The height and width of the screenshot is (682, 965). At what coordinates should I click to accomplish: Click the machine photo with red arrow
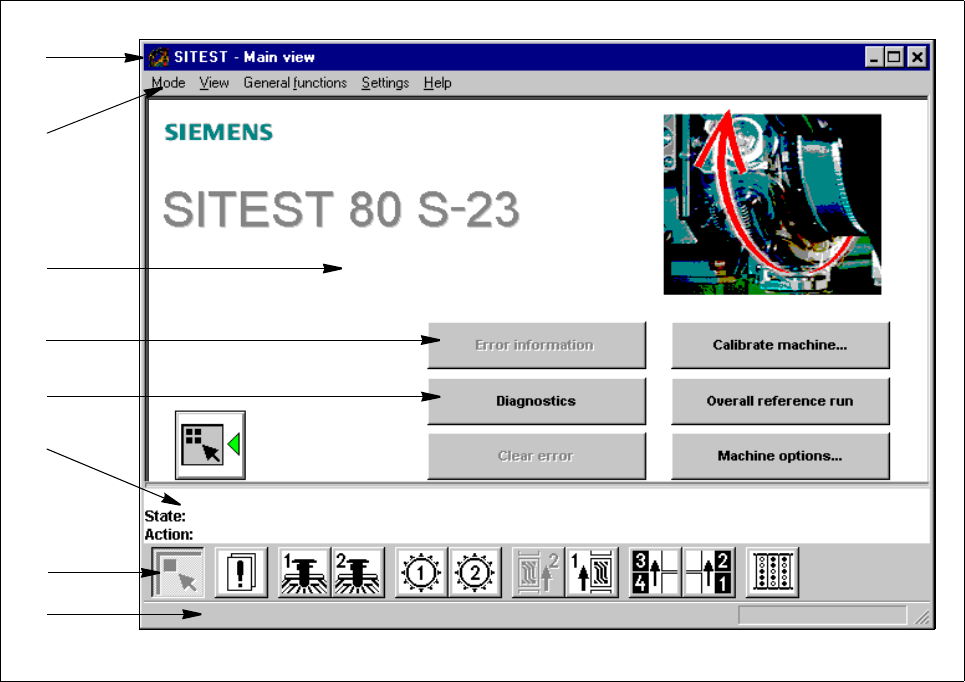coord(772,204)
